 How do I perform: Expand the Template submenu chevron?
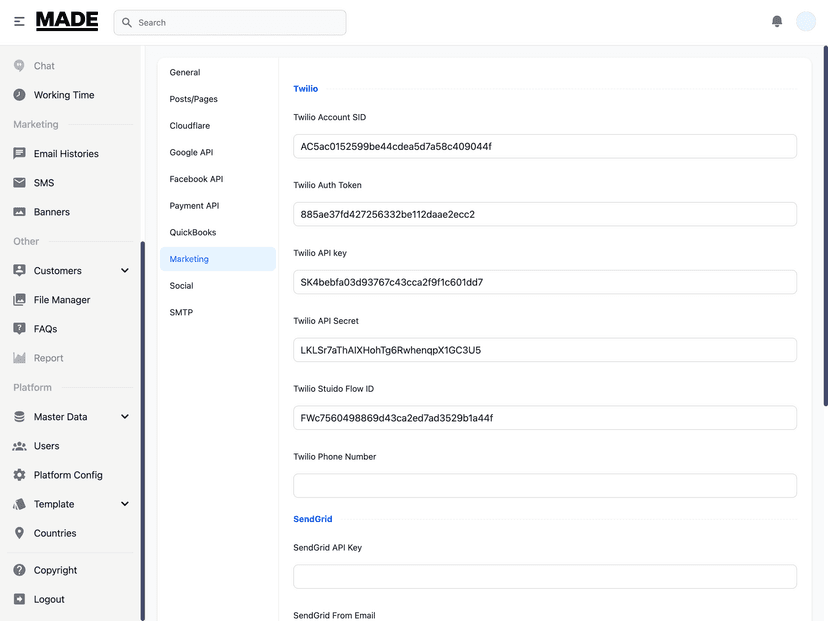(125, 504)
